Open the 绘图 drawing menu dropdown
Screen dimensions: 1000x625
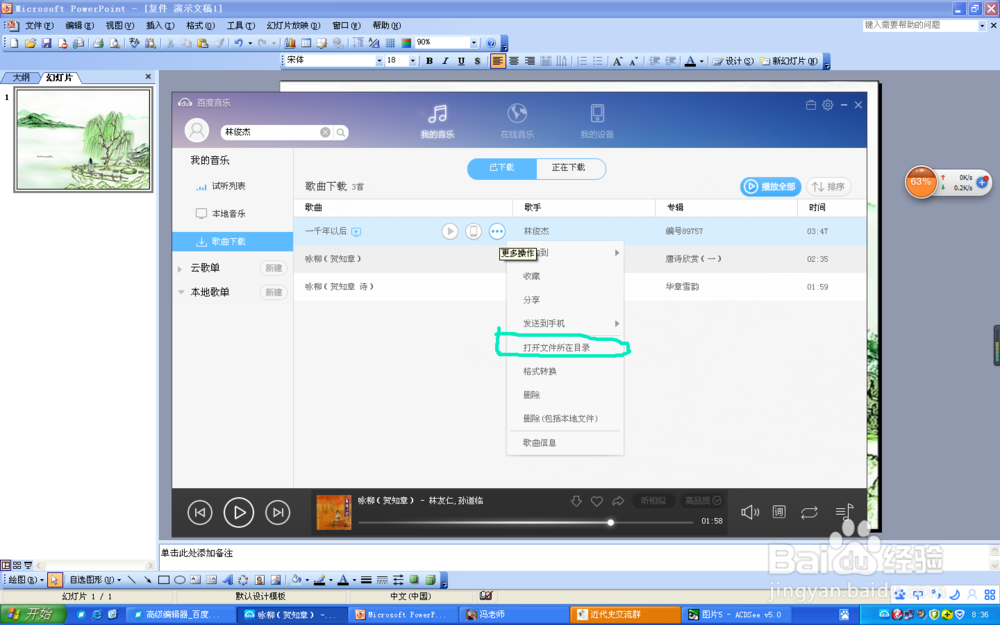pyautogui.click(x=26, y=580)
